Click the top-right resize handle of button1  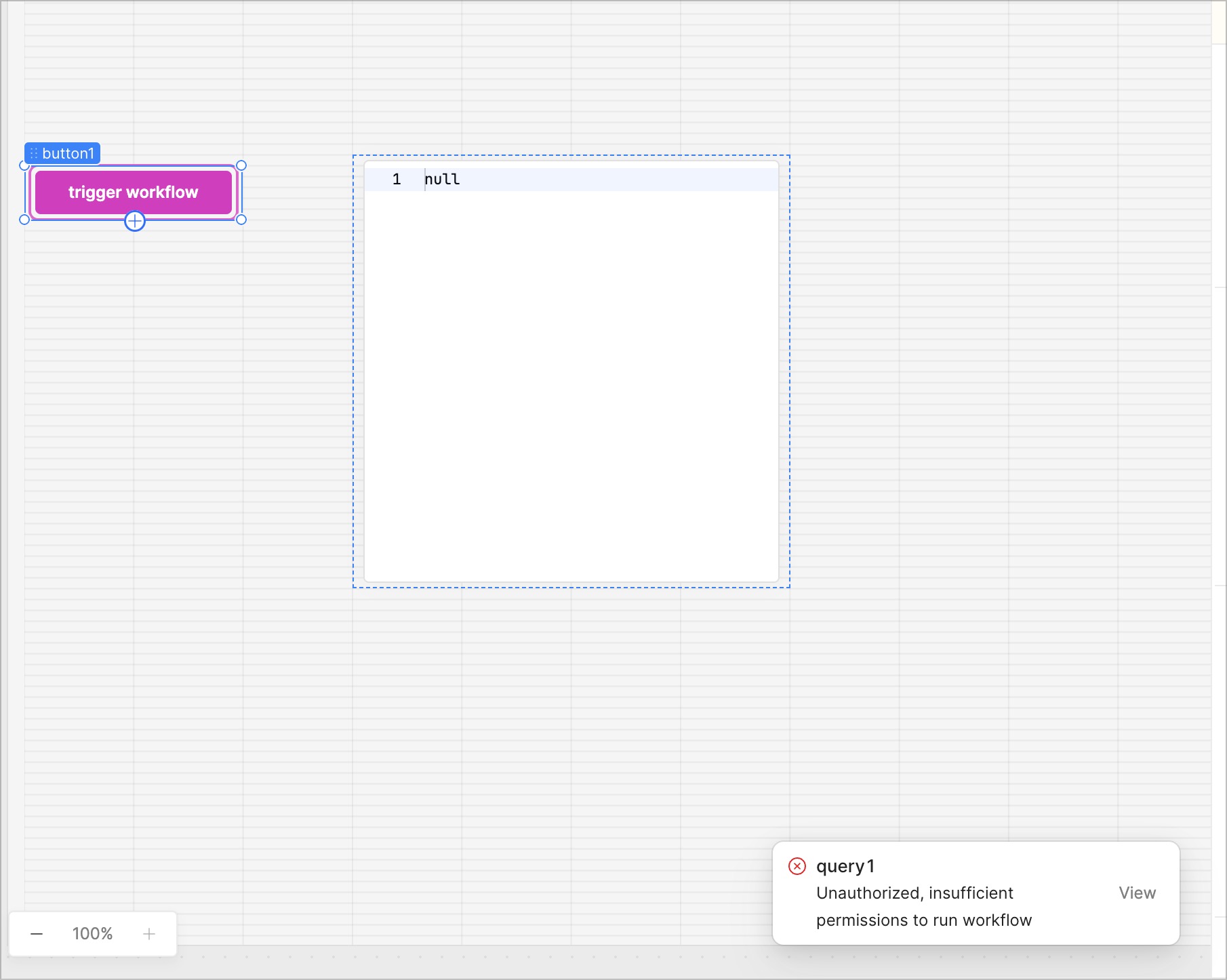click(x=241, y=165)
